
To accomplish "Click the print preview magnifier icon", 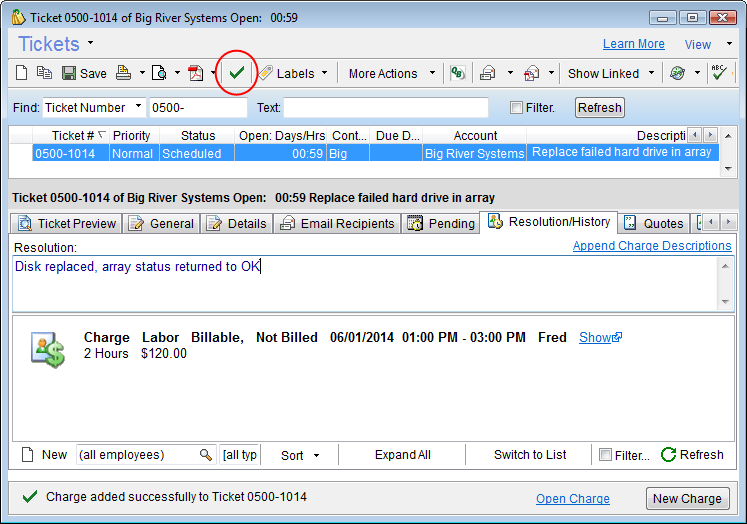I will pyautogui.click(x=160, y=73).
